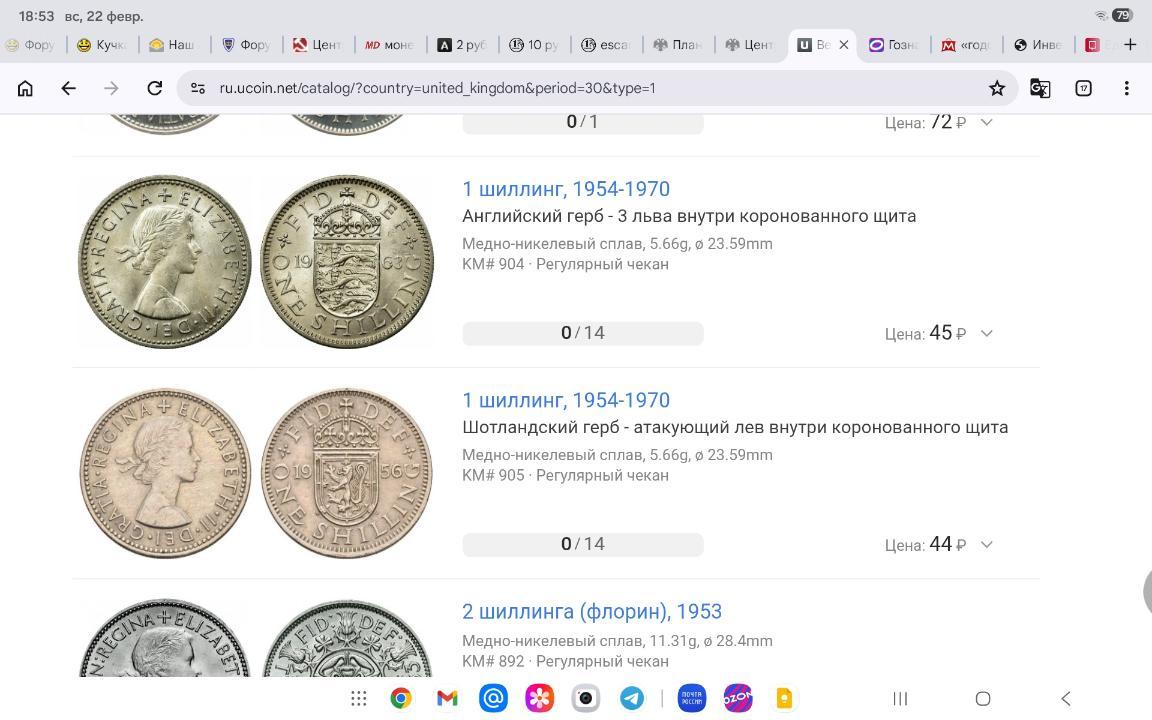Open the Chrome three-dot menu
1152x720 pixels.
(1126, 88)
